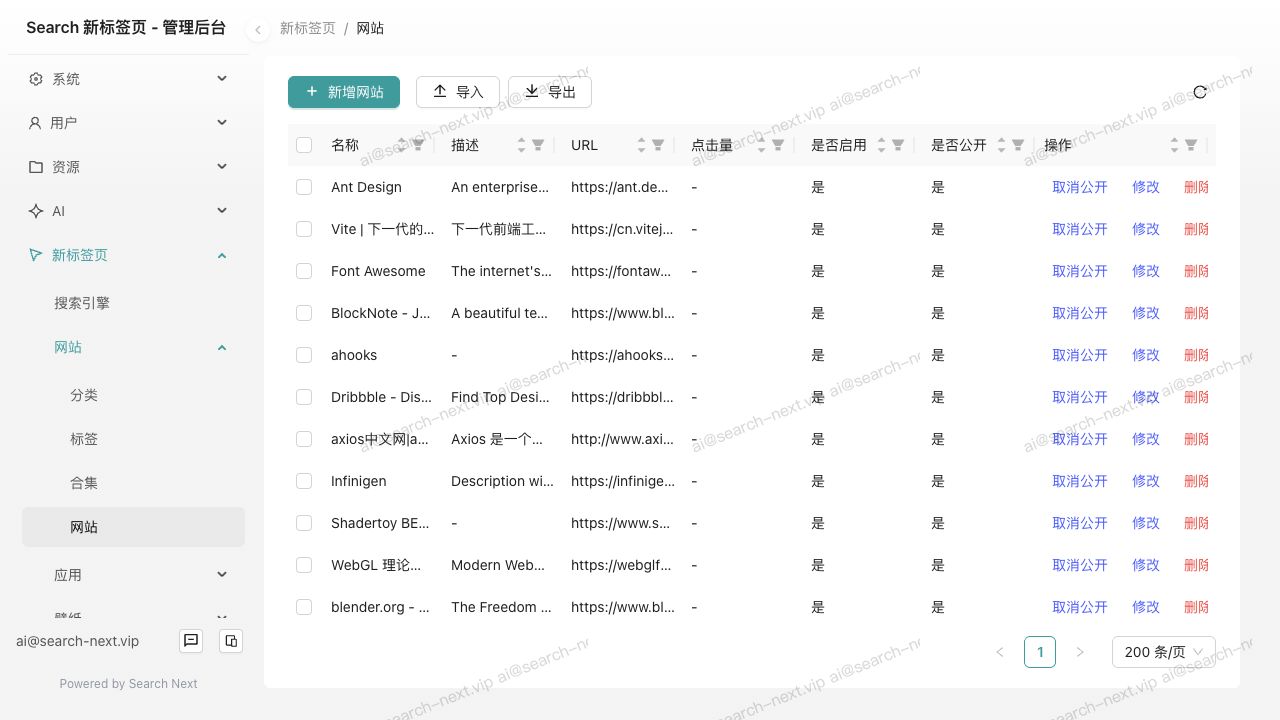Click the Powered by Search Next text
The image size is (1280, 720).
[128, 684]
